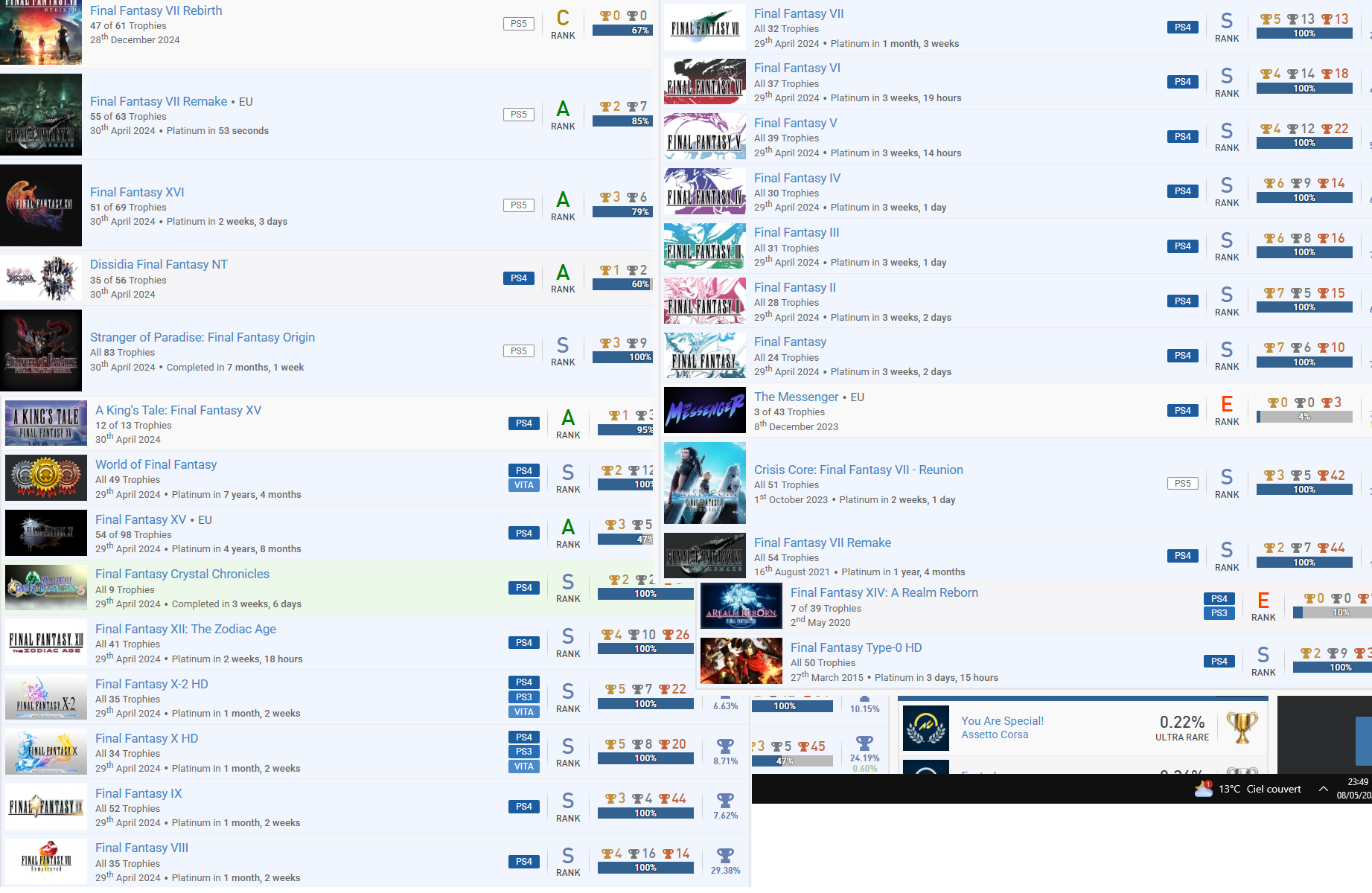Click the PS5 tag on Crisis Core Reunion
Viewport: 1372px width, 893px height.
1183,484
